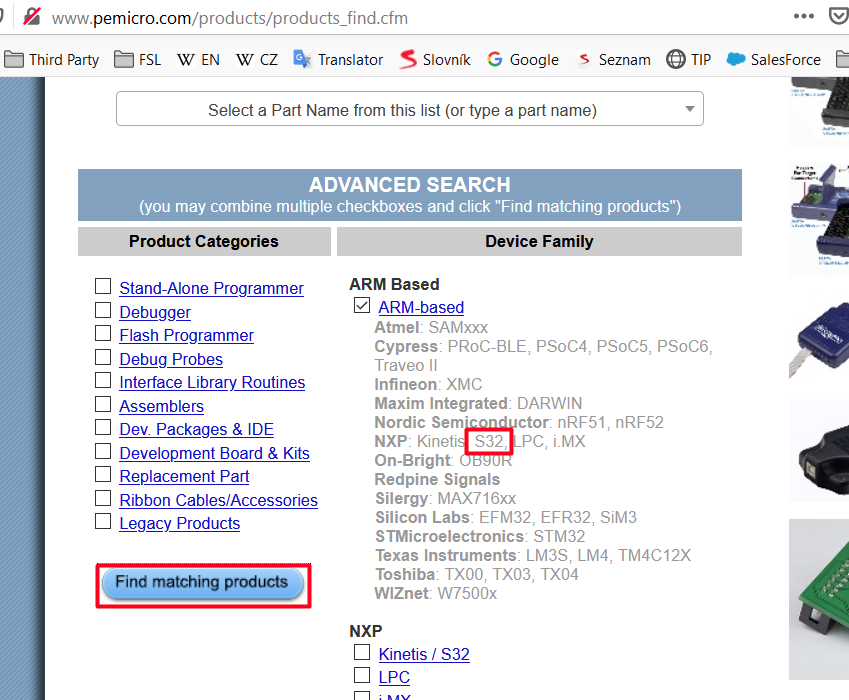Open the W EN Wikipedia bookmark

197,59
